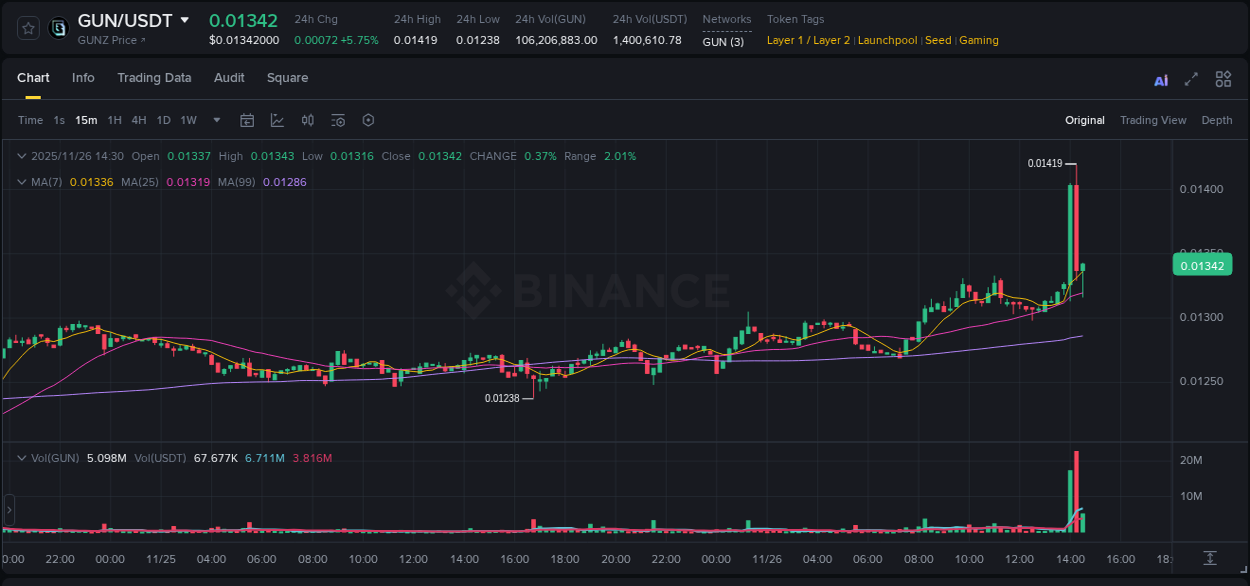Open the Launchpool tag link

887,40
